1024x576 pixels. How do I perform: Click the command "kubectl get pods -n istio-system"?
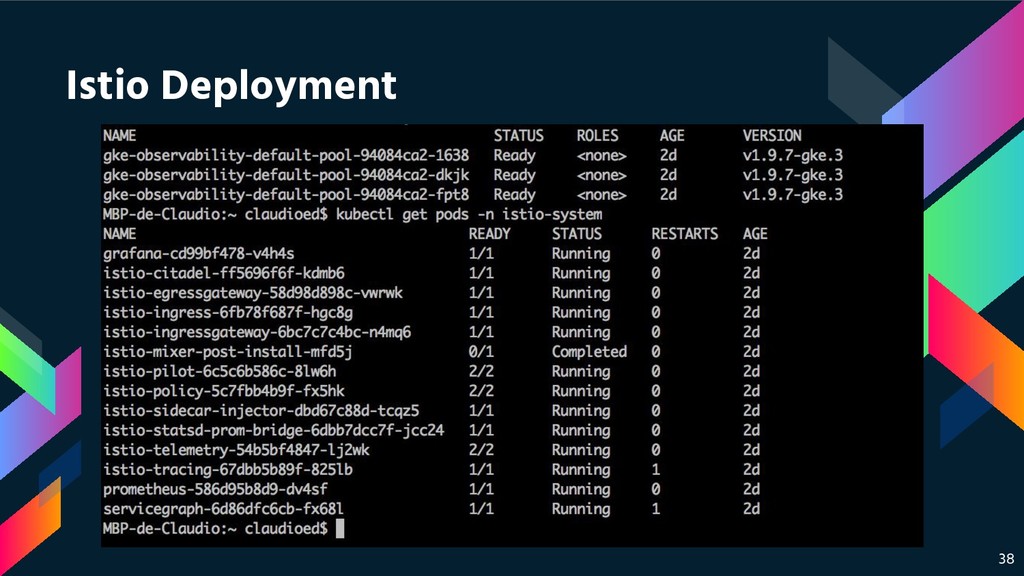(x=469, y=214)
